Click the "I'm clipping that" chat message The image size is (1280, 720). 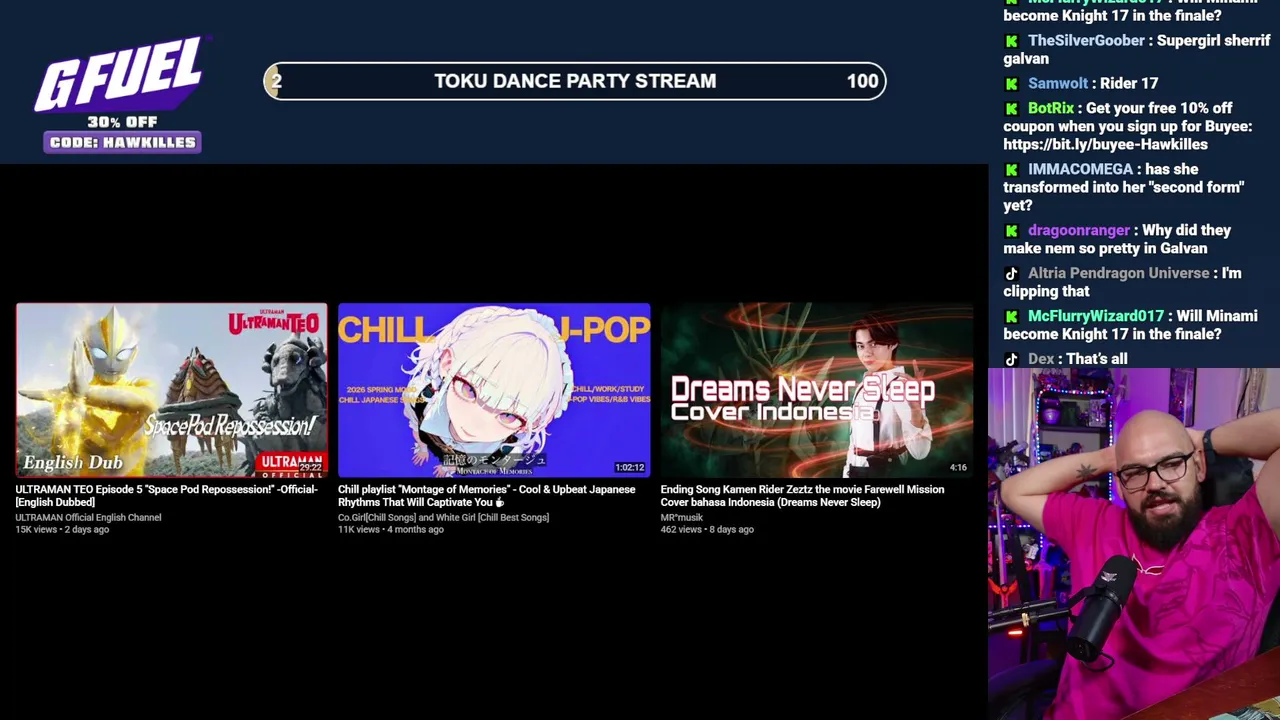click(x=1123, y=283)
